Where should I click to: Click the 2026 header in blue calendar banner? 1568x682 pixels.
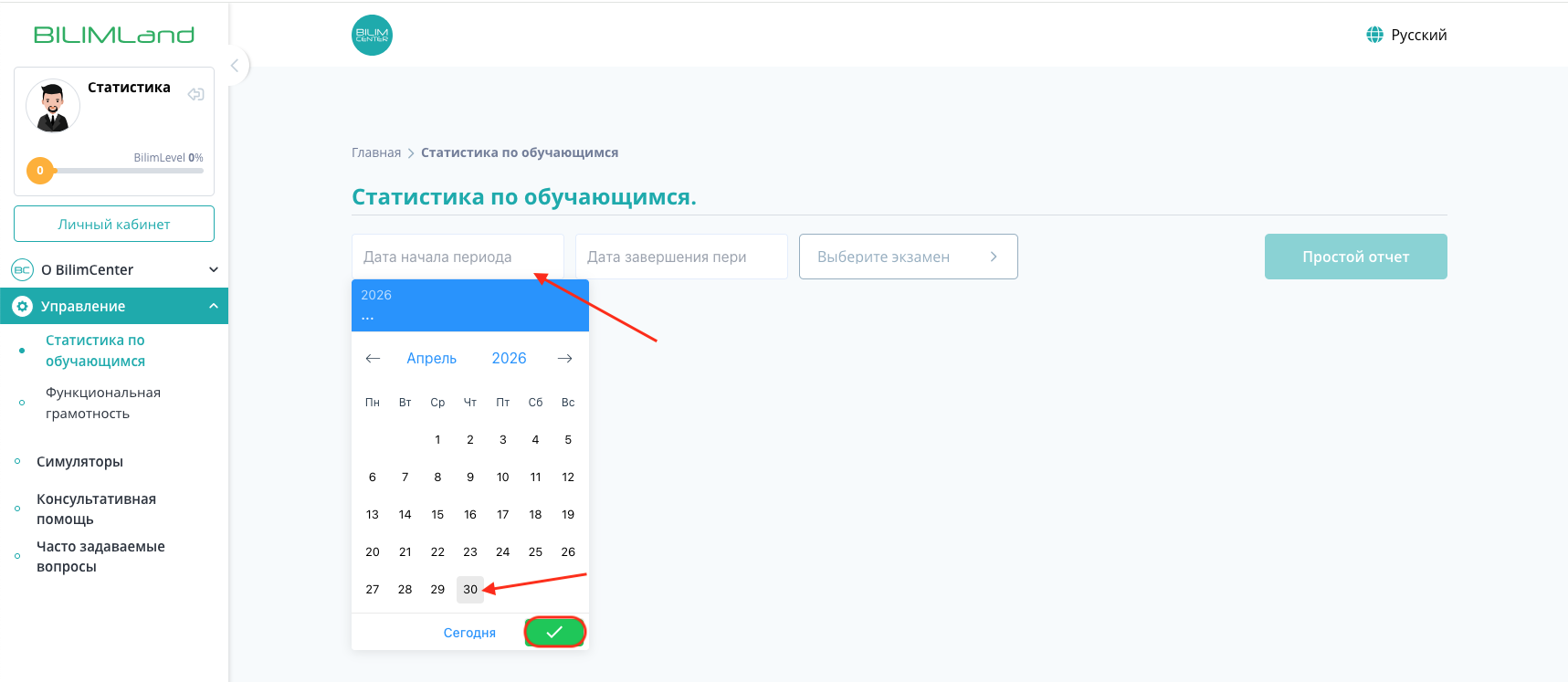[x=376, y=295]
